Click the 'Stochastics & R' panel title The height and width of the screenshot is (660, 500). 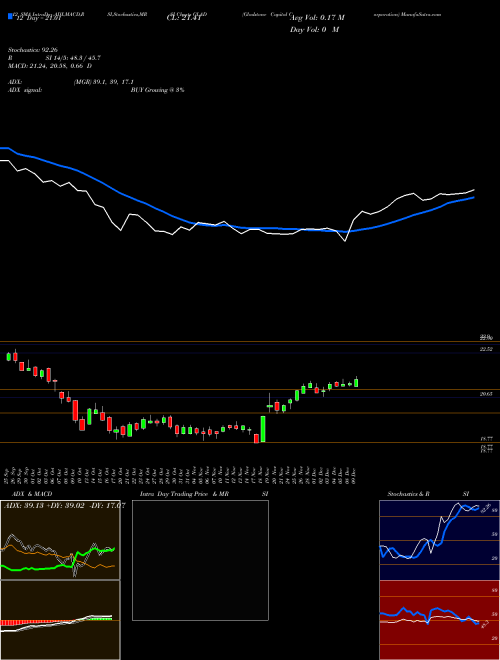(x=409, y=494)
